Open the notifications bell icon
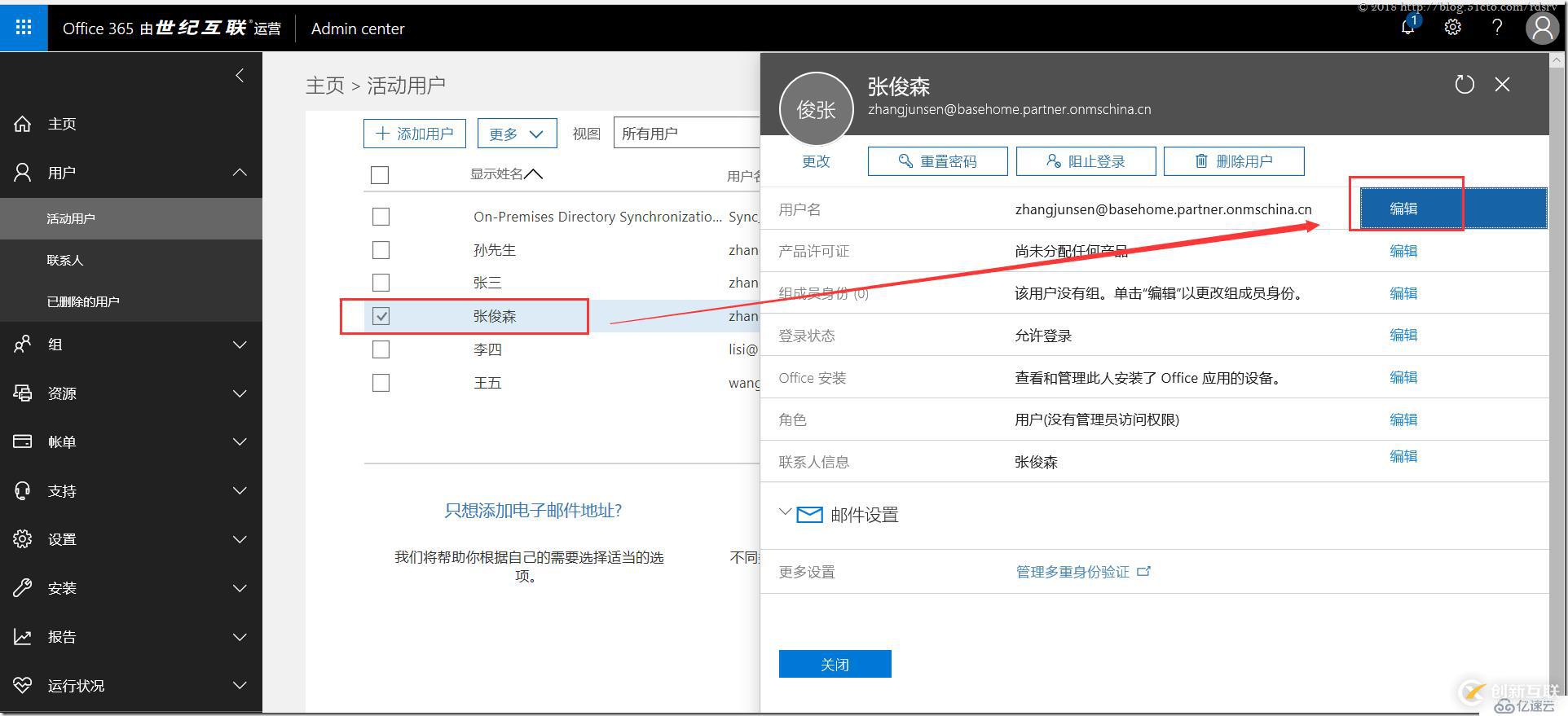The height and width of the screenshot is (716, 1568). click(x=1408, y=27)
